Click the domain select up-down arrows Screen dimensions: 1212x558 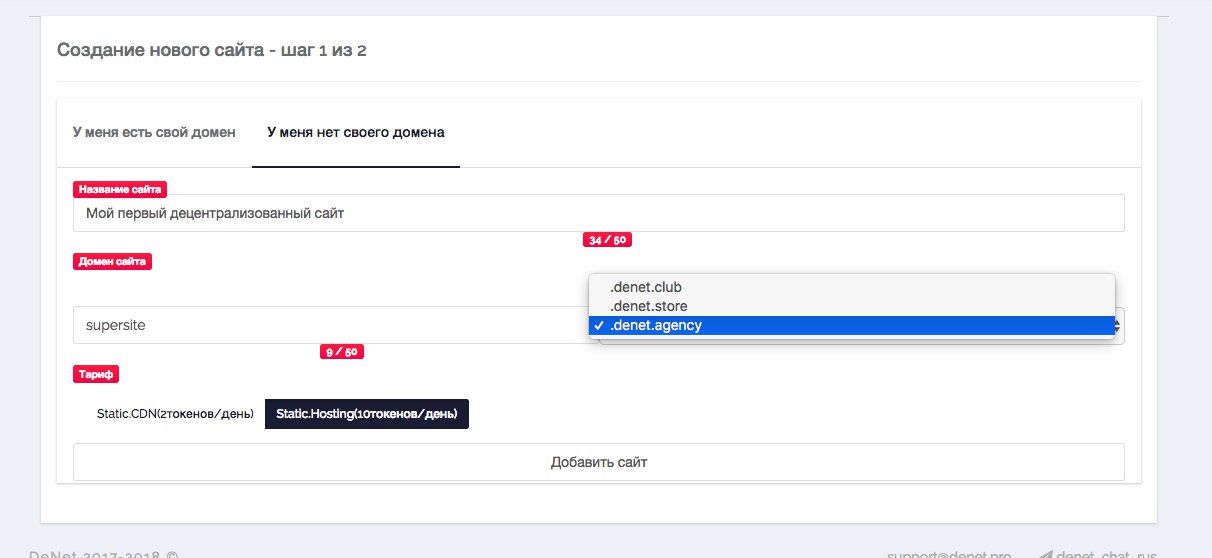(1119, 325)
